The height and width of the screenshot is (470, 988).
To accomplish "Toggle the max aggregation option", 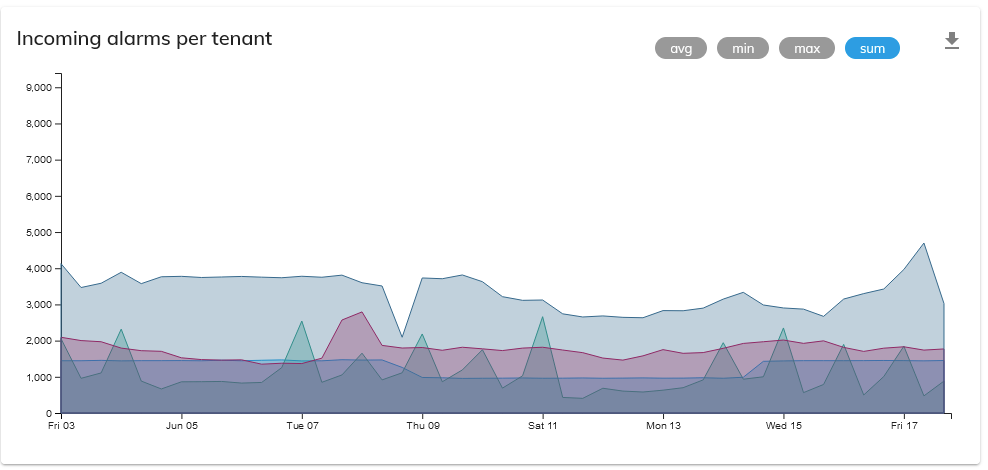I will tap(806, 48).
